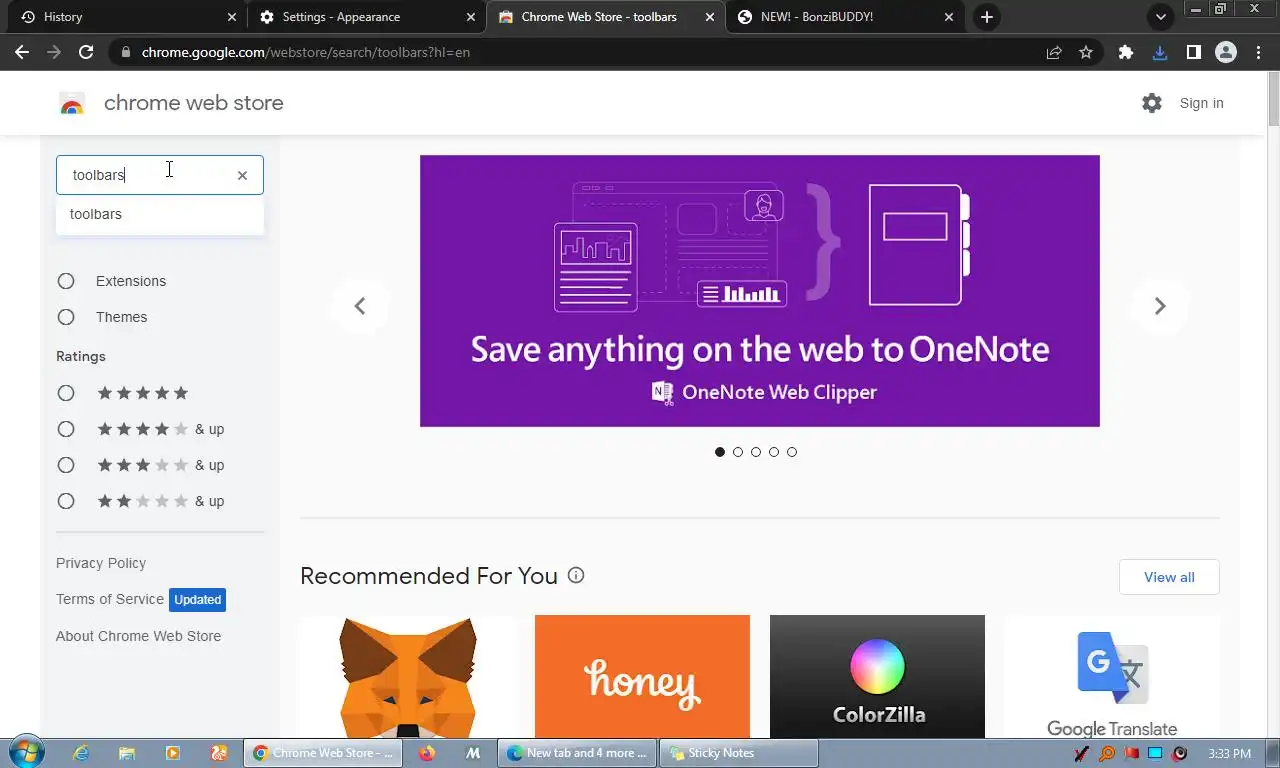Open the Extensions puzzle icon
The height and width of the screenshot is (768, 1280).
(1126, 53)
